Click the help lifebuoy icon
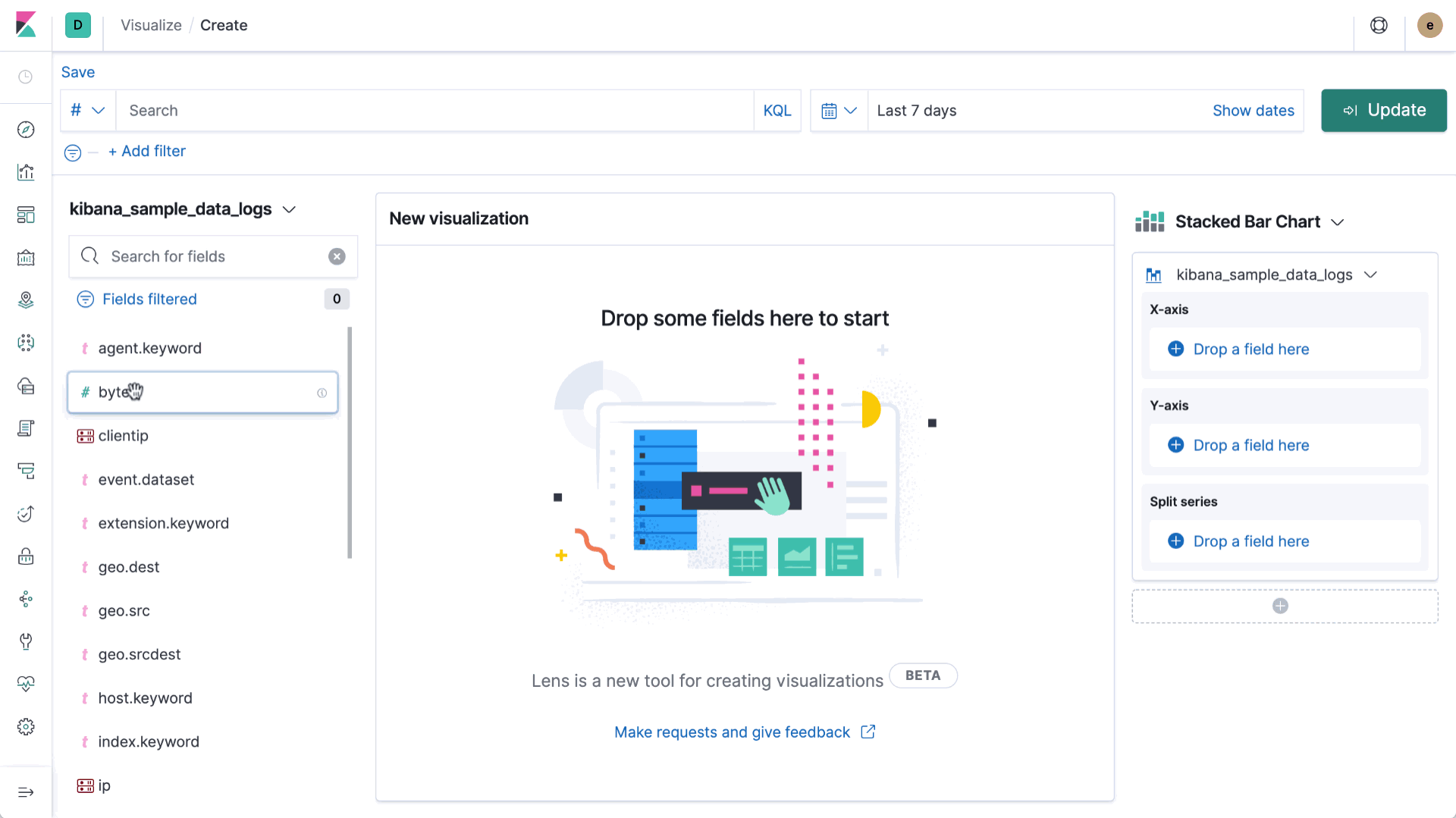Screen dimensions: 1456x818 click(1379, 26)
